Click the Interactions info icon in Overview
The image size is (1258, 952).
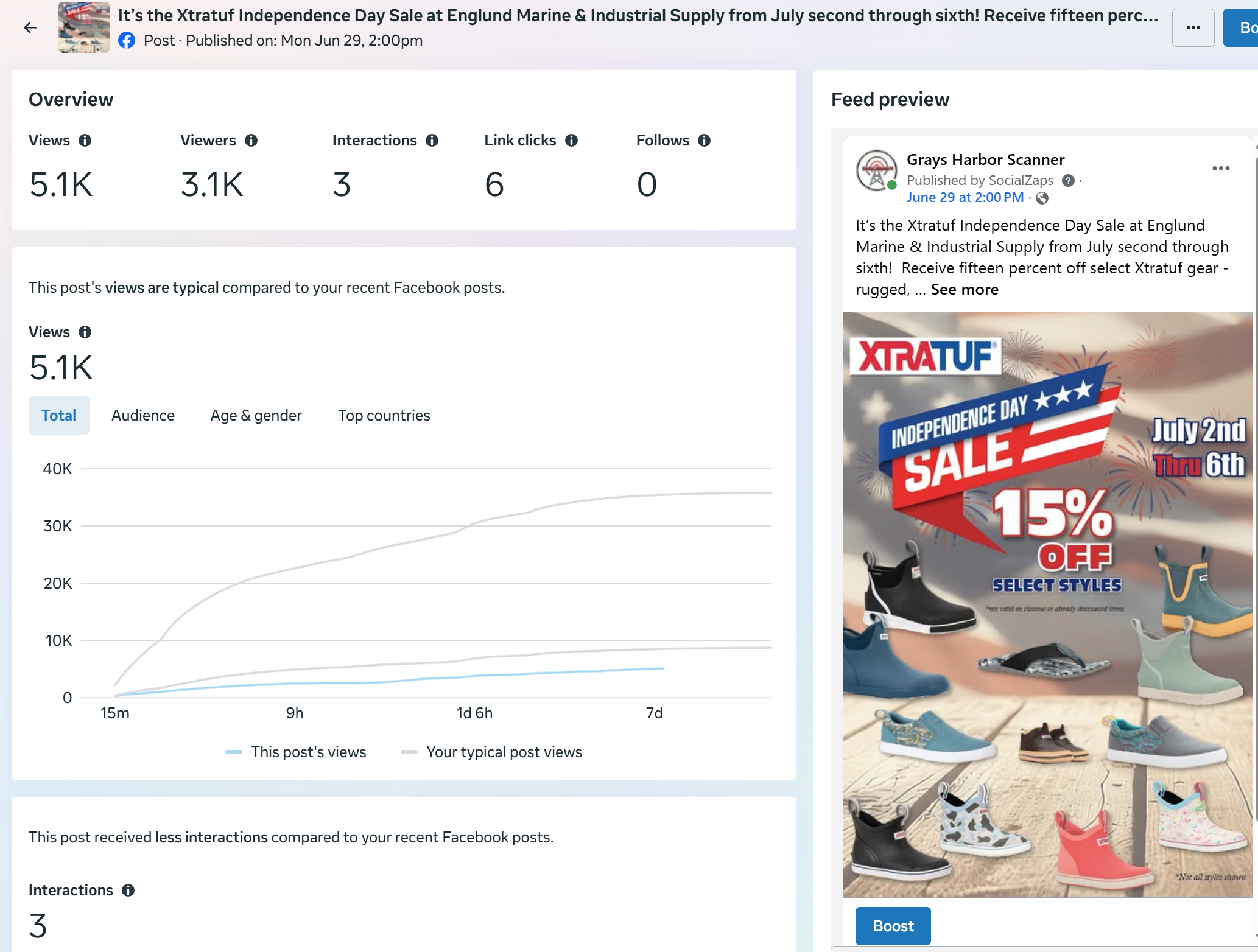pyautogui.click(x=432, y=141)
